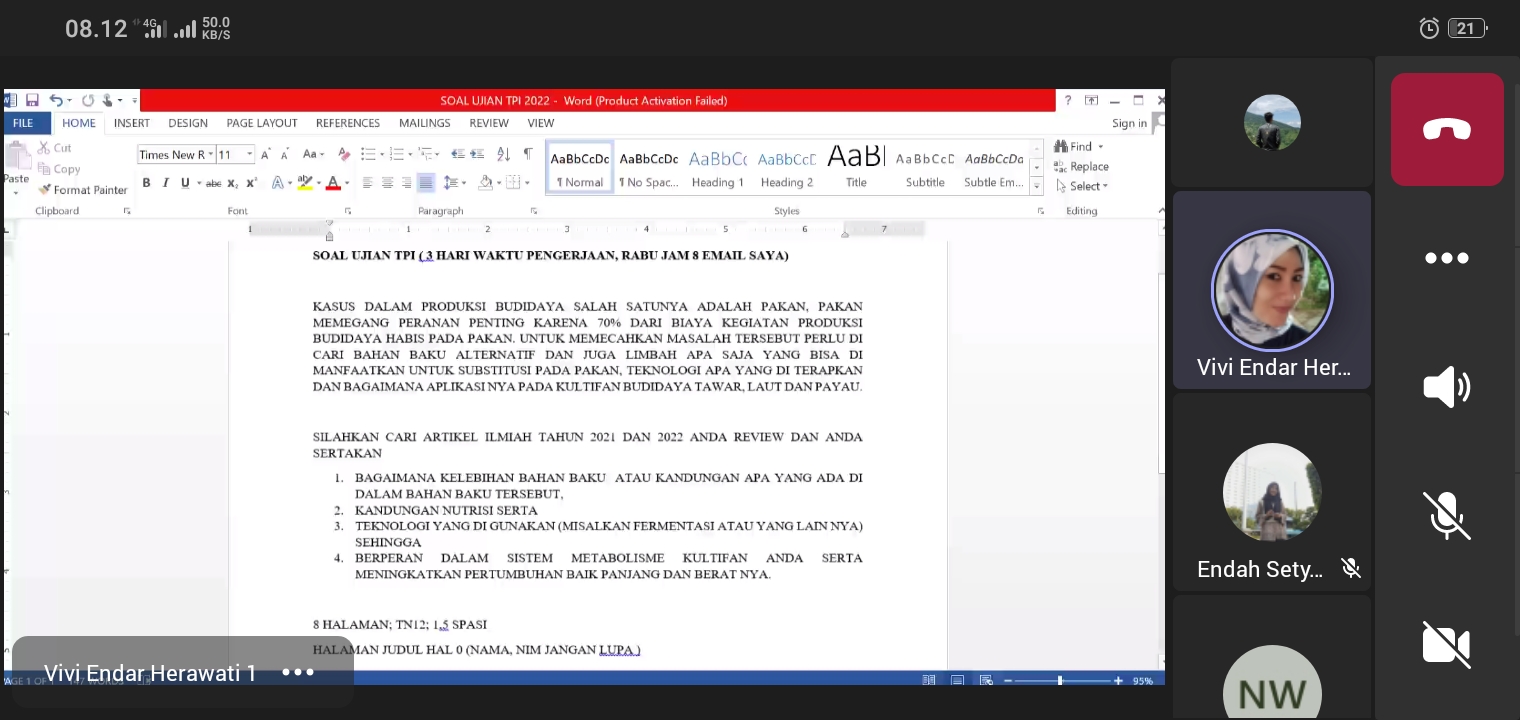Click the Align Right icon
The width and height of the screenshot is (1520, 720).
406,183
